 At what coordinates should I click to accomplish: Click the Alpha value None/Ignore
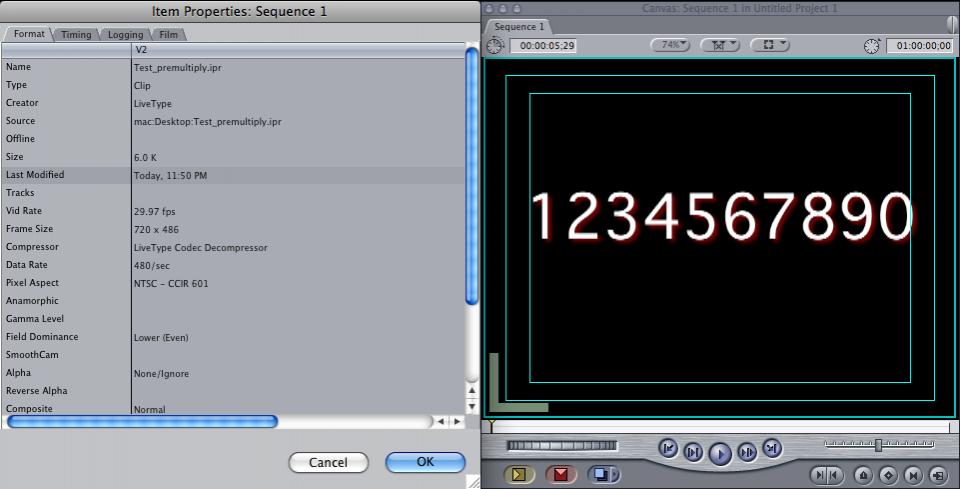click(161, 374)
